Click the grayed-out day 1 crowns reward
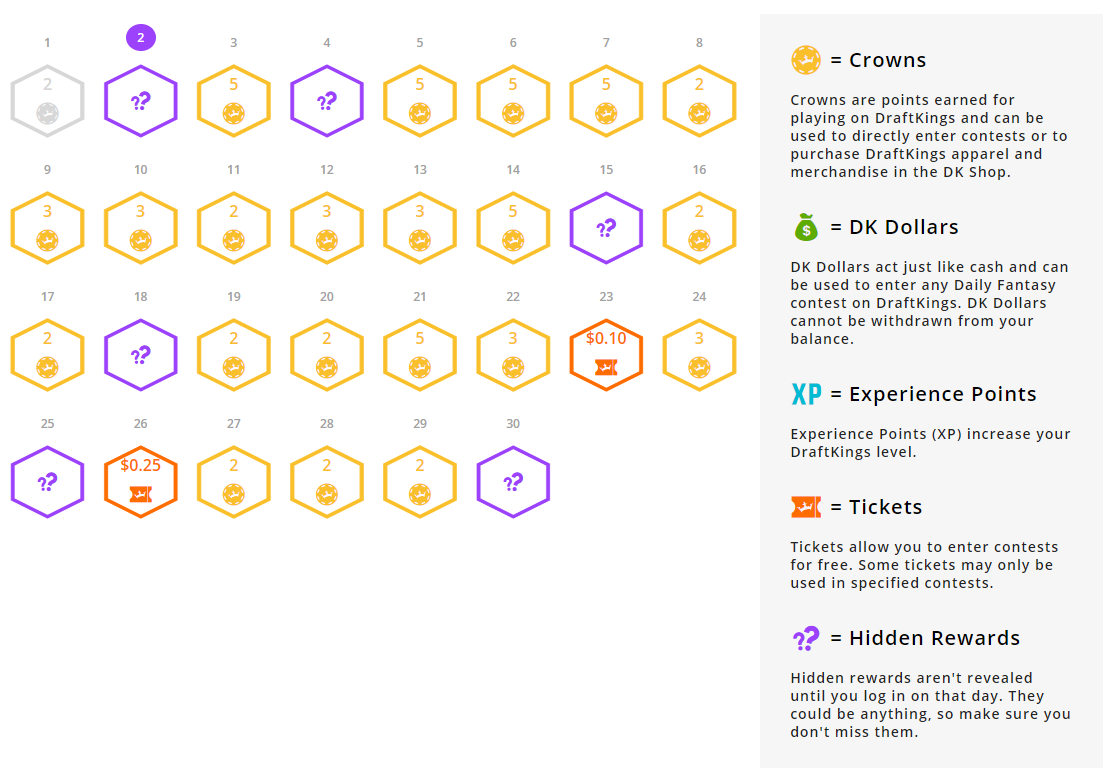 click(47, 101)
